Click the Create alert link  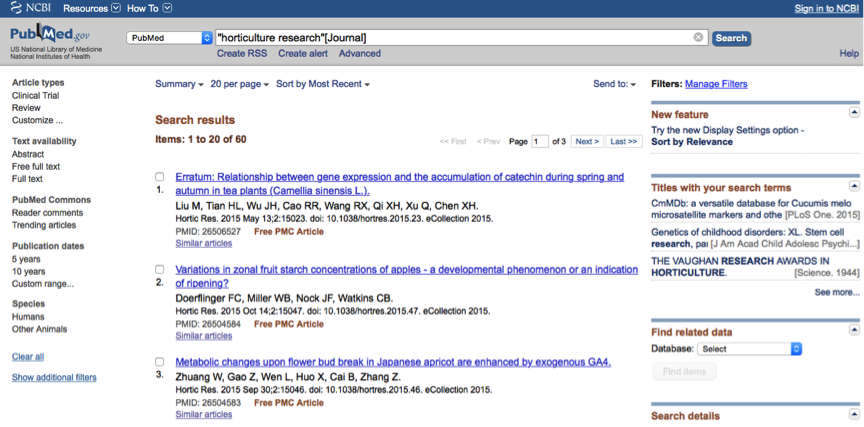click(303, 53)
